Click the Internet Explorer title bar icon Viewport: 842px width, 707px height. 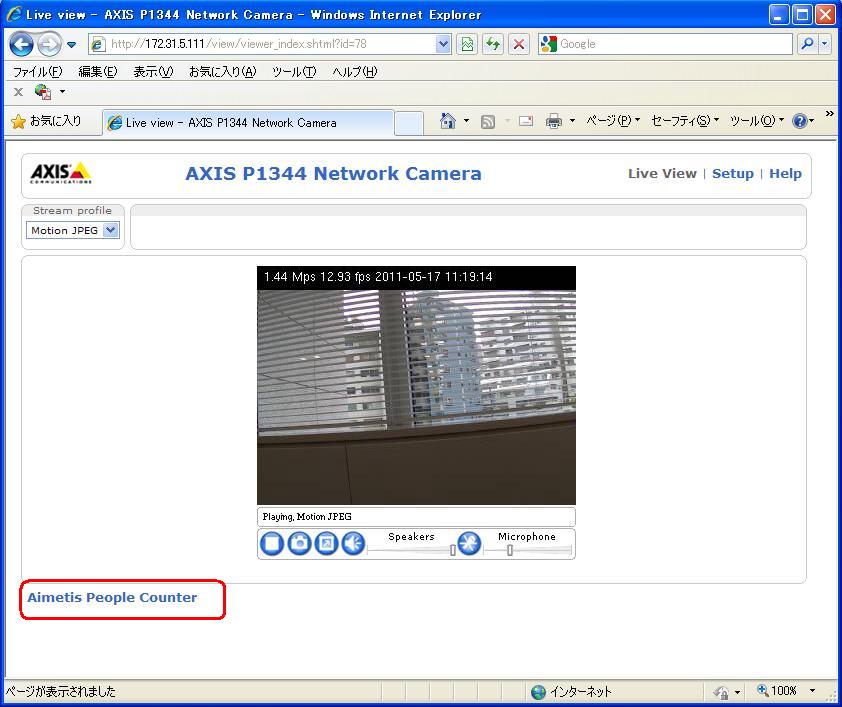click(x=13, y=14)
